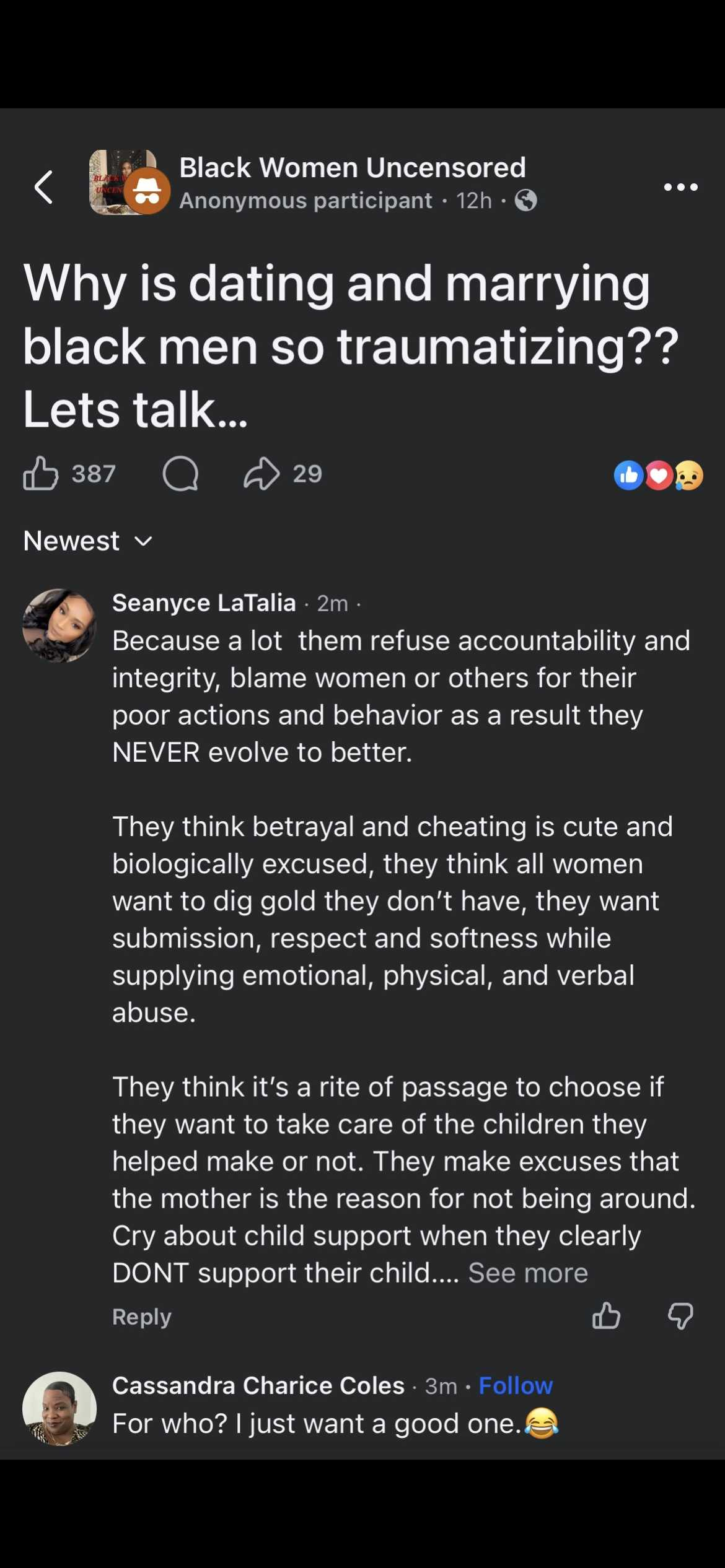The image size is (725, 1568).
Task: Tap Seanyce LaTalia's name
Action: coord(204,603)
